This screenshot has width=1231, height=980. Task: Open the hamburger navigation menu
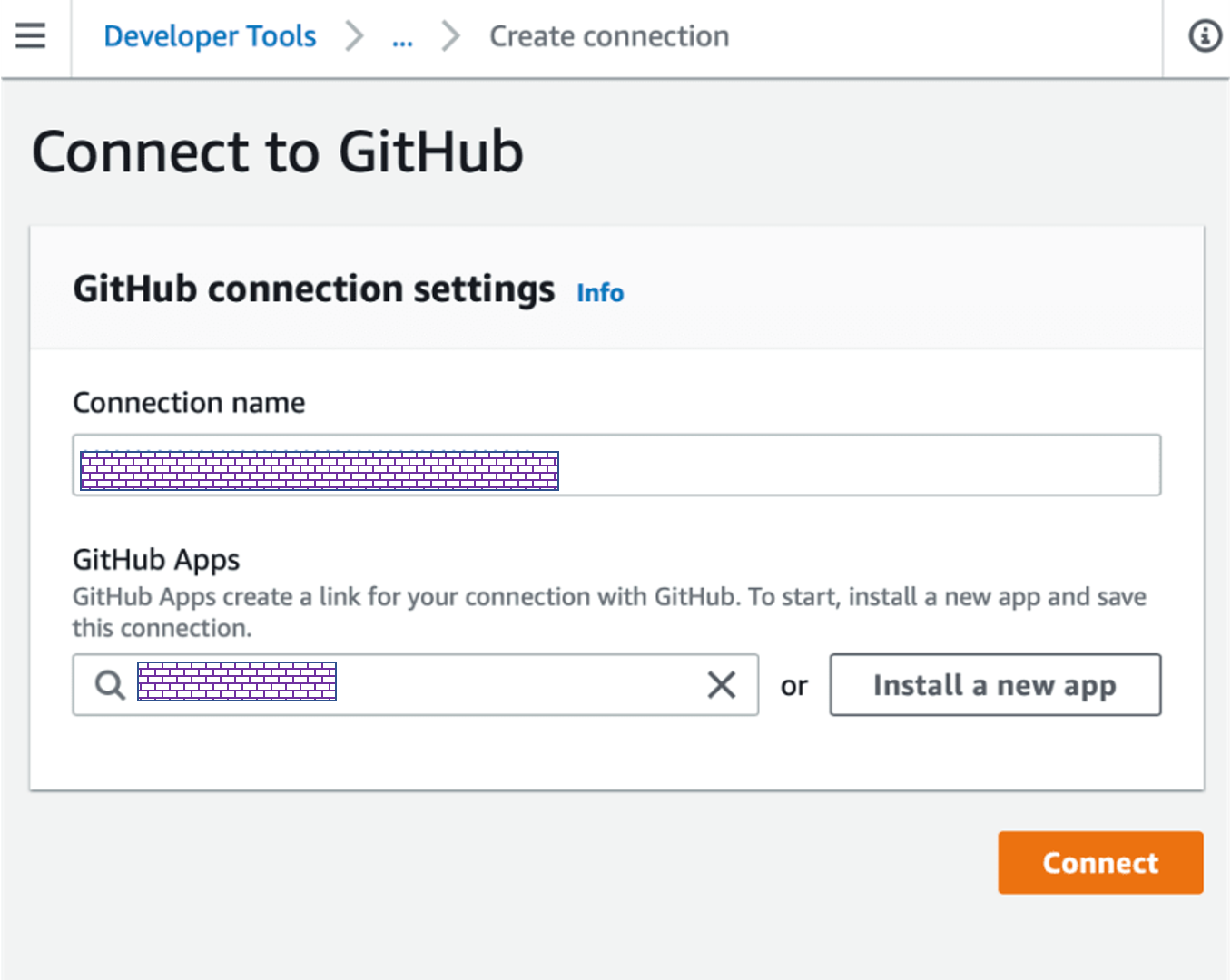point(30,36)
